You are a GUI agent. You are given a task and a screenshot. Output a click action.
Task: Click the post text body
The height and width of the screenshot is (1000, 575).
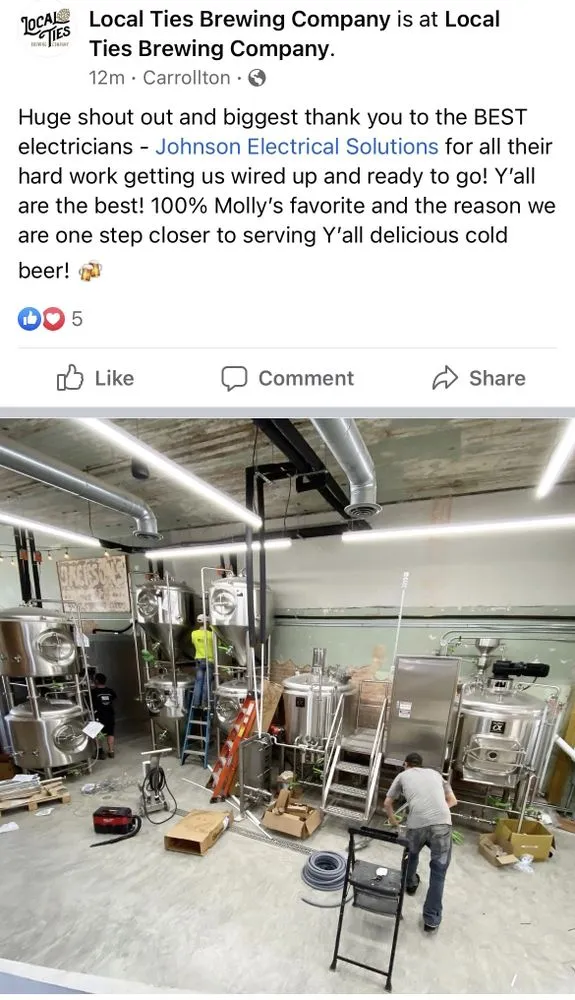tap(287, 191)
